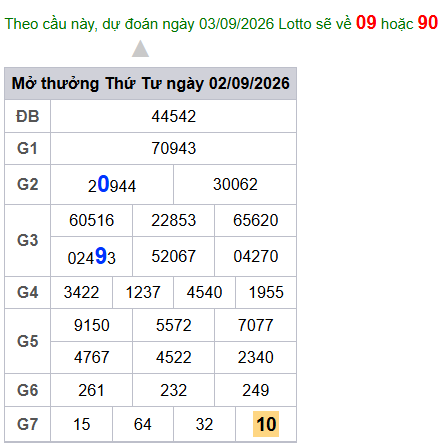This screenshot has width=446, height=447.
Task: Click the red predicted number 09
Action: [x=366, y=23]
